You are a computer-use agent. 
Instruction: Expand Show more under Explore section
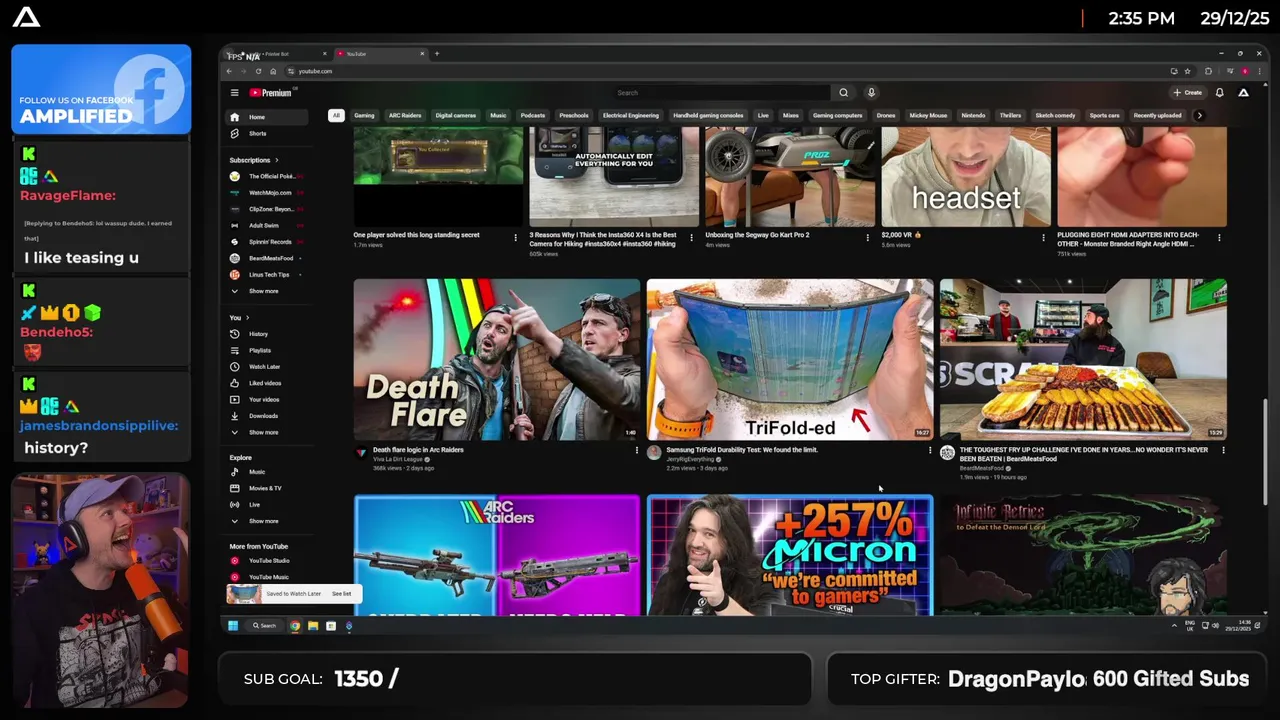[267, 521]
